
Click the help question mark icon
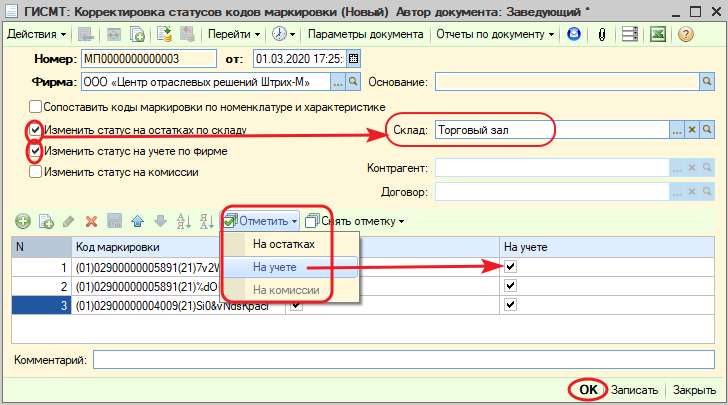tap(686, 34)
